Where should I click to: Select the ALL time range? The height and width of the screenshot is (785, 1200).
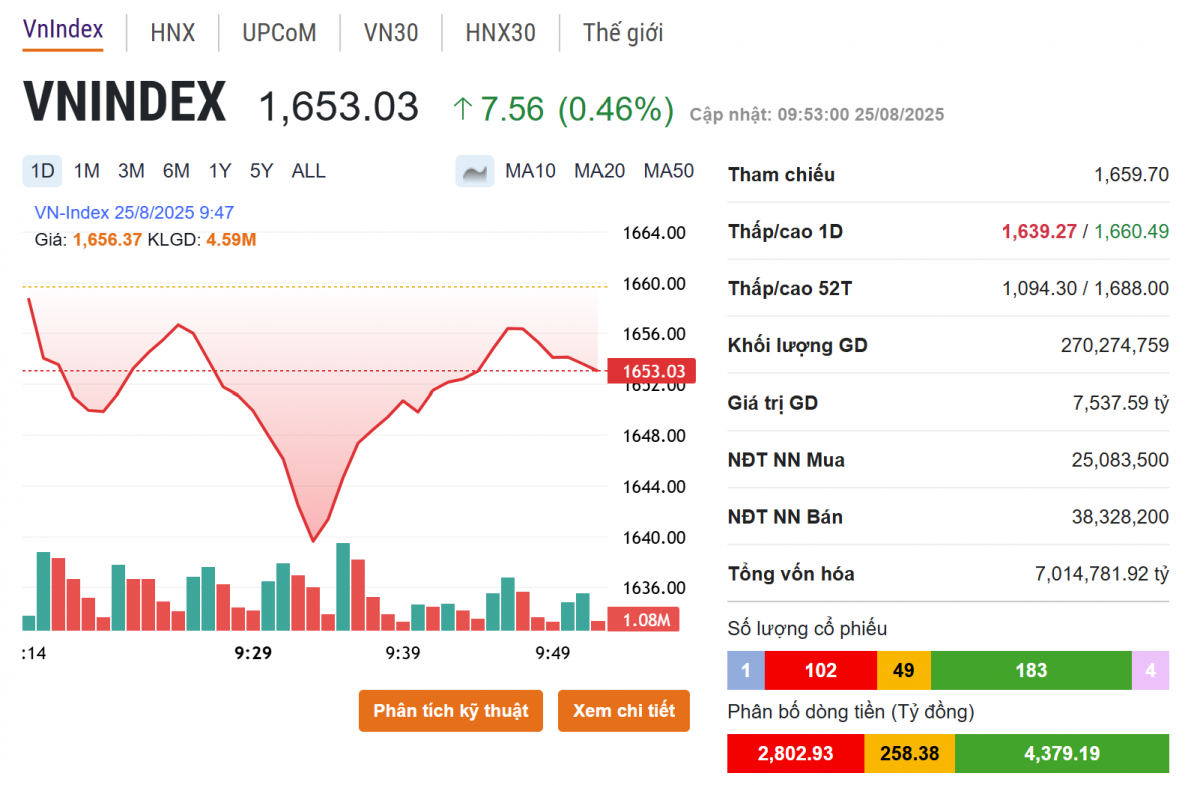tap(308, 171)
